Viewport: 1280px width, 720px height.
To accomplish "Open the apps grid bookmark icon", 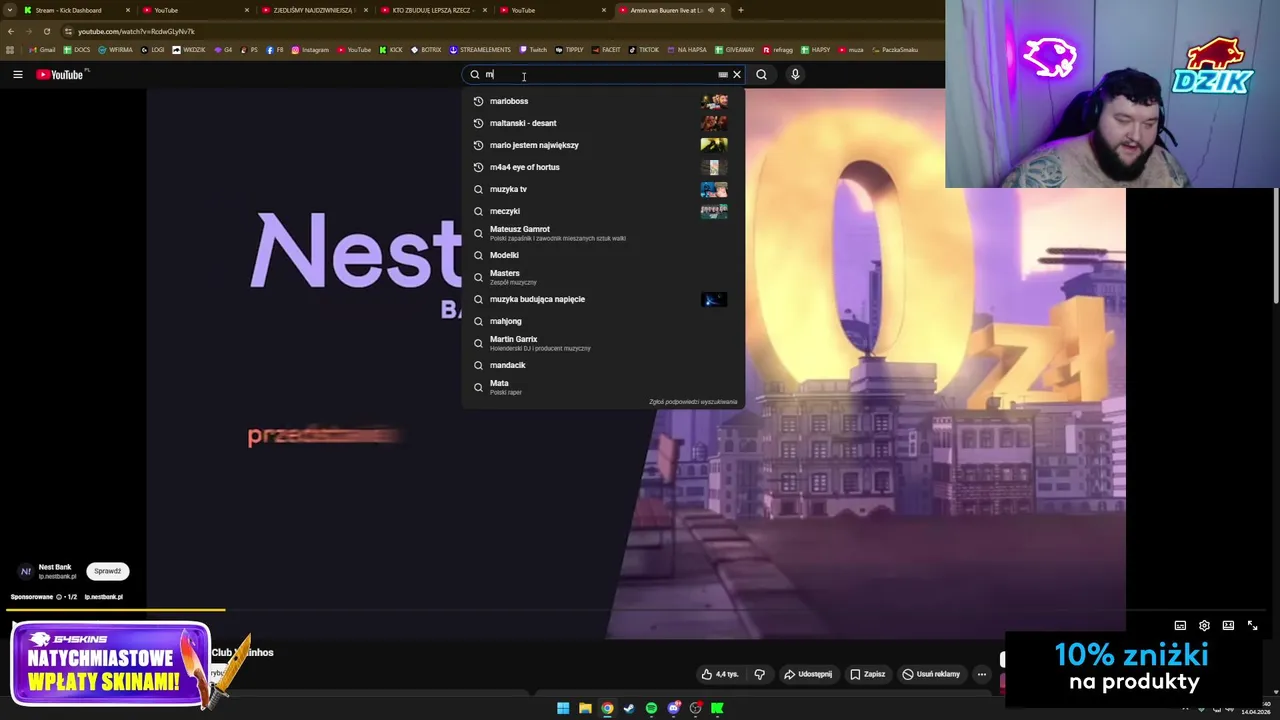I will click(x=10, y=50).
